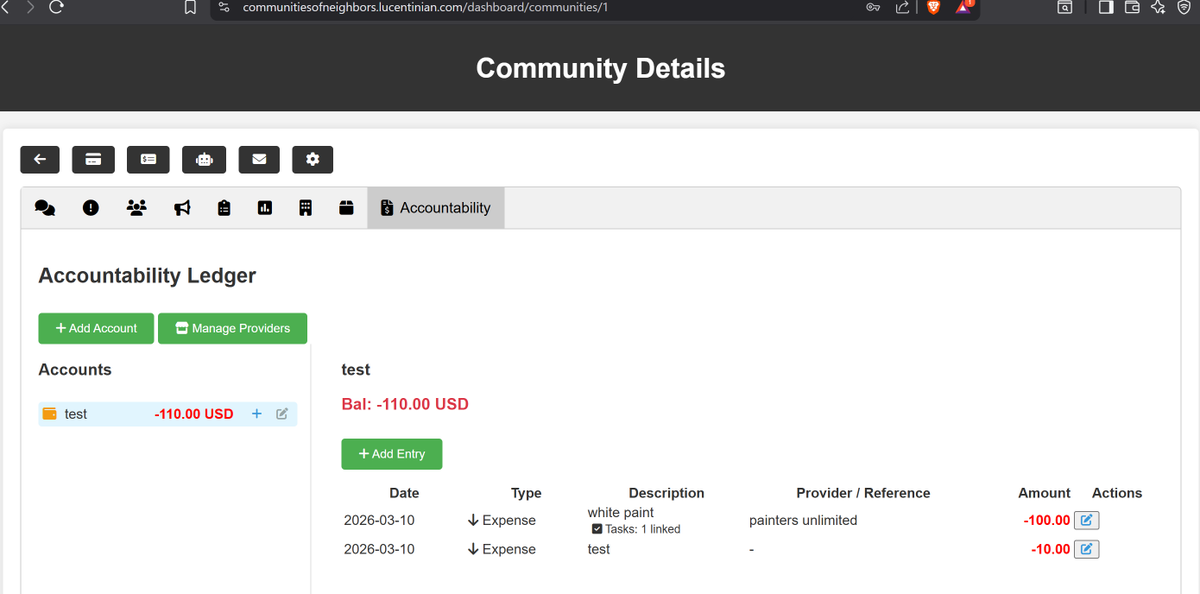Click the tab search icon in browser toolbar
The height and width of the screenshot is (594, 1200).
tap(1065, 7)
